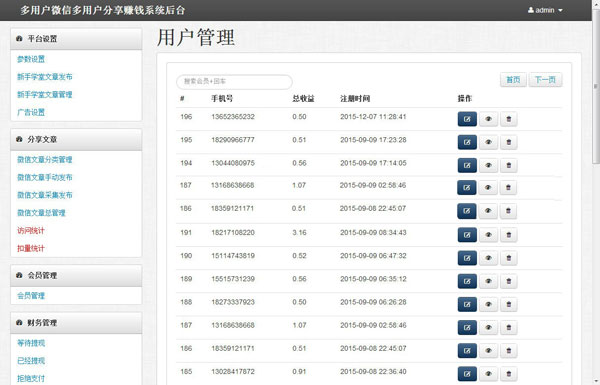Screen dimensions: 600x385
Task: Delete user 190 using trash icon
Action: pos(509,258)
